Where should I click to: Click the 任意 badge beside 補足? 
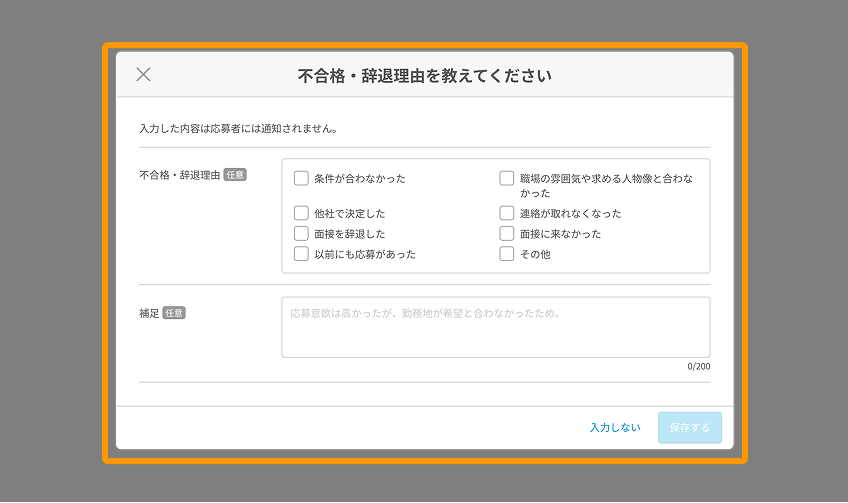[174, 313]
